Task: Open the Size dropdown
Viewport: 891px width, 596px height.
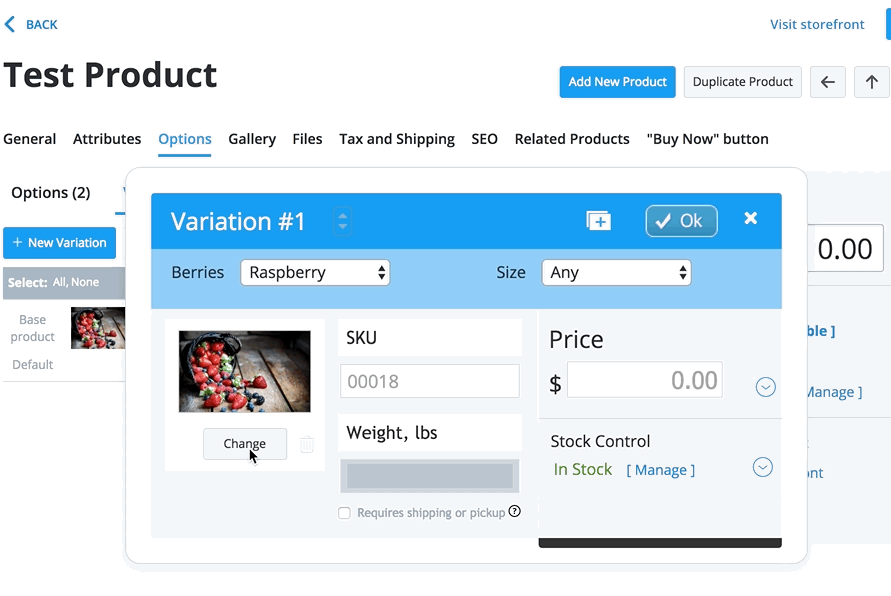Action: (x=616, y=272)
